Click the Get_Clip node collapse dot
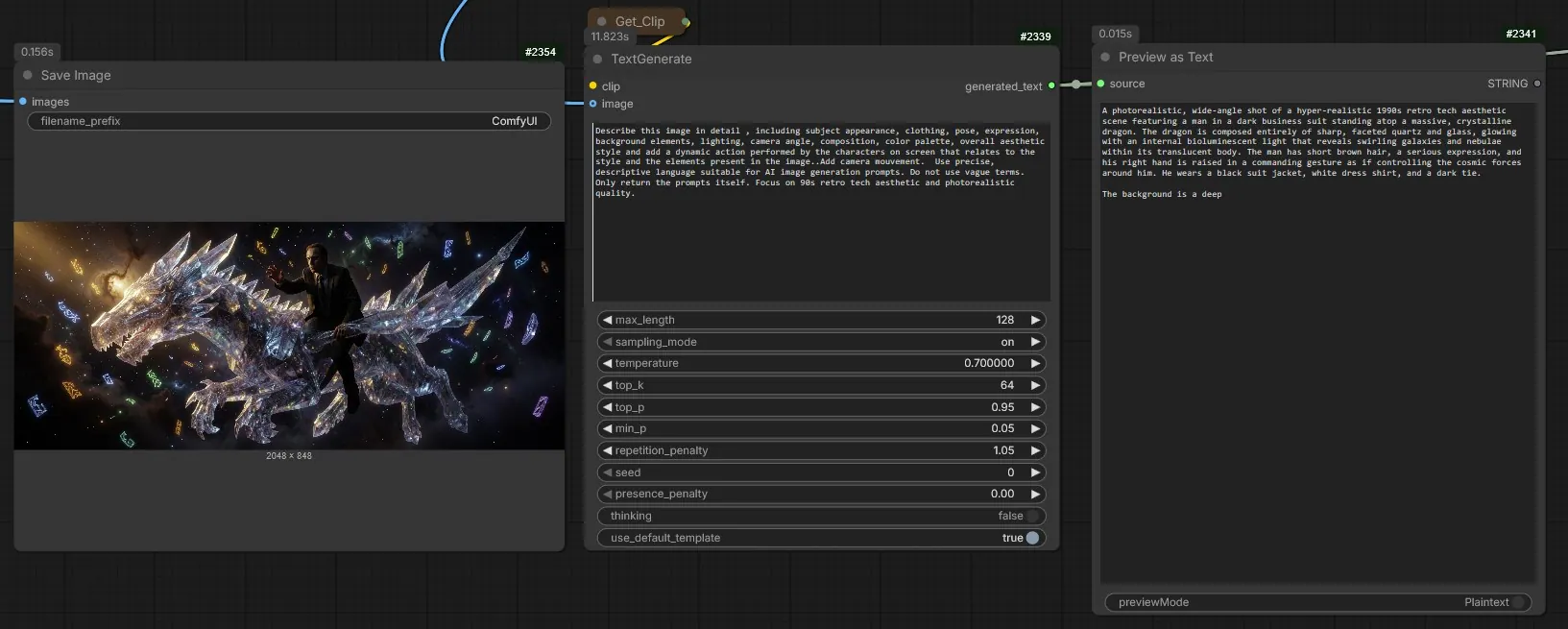 point(602,21)
